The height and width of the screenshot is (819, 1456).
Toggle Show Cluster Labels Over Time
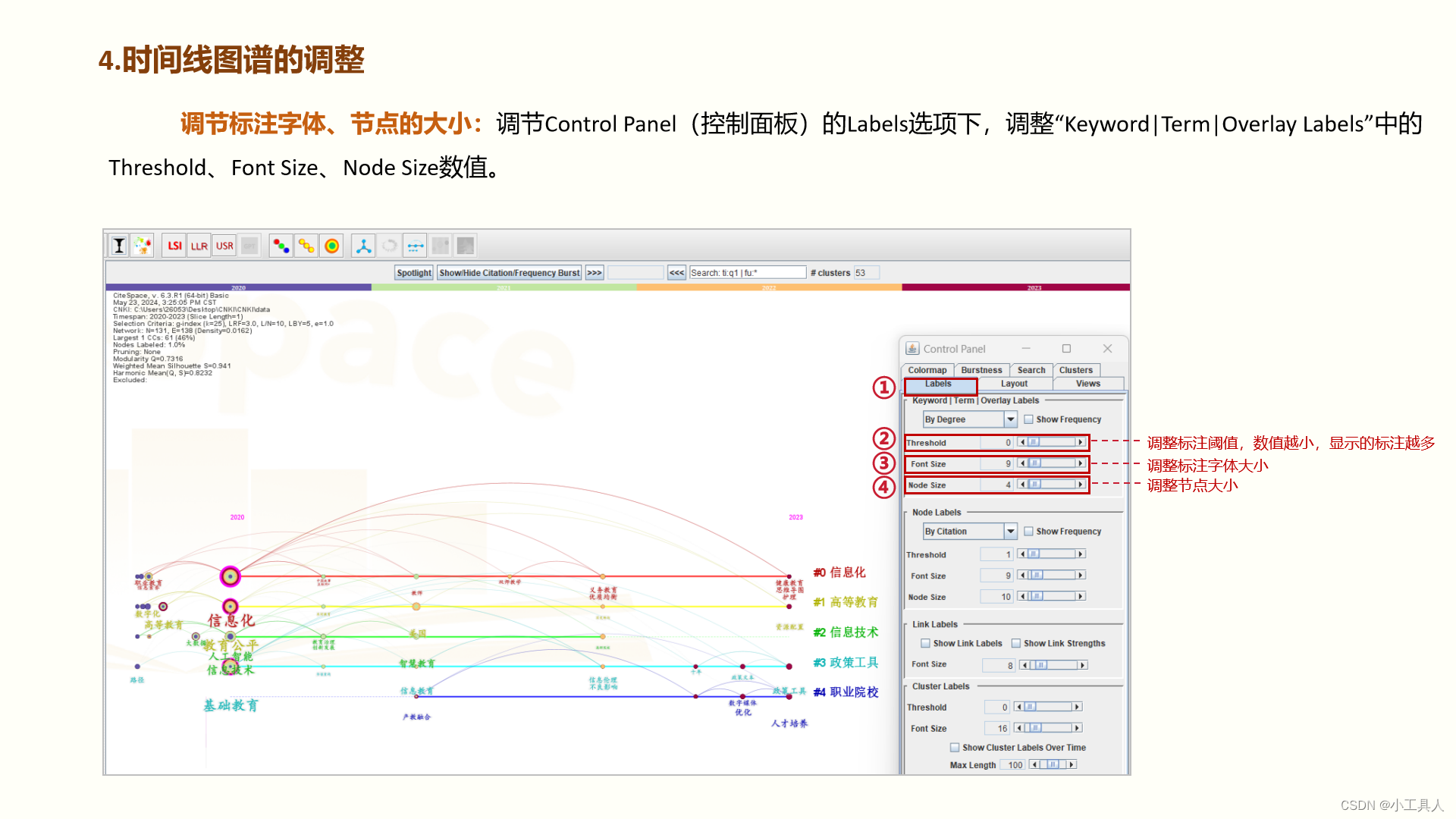(955, 748)
